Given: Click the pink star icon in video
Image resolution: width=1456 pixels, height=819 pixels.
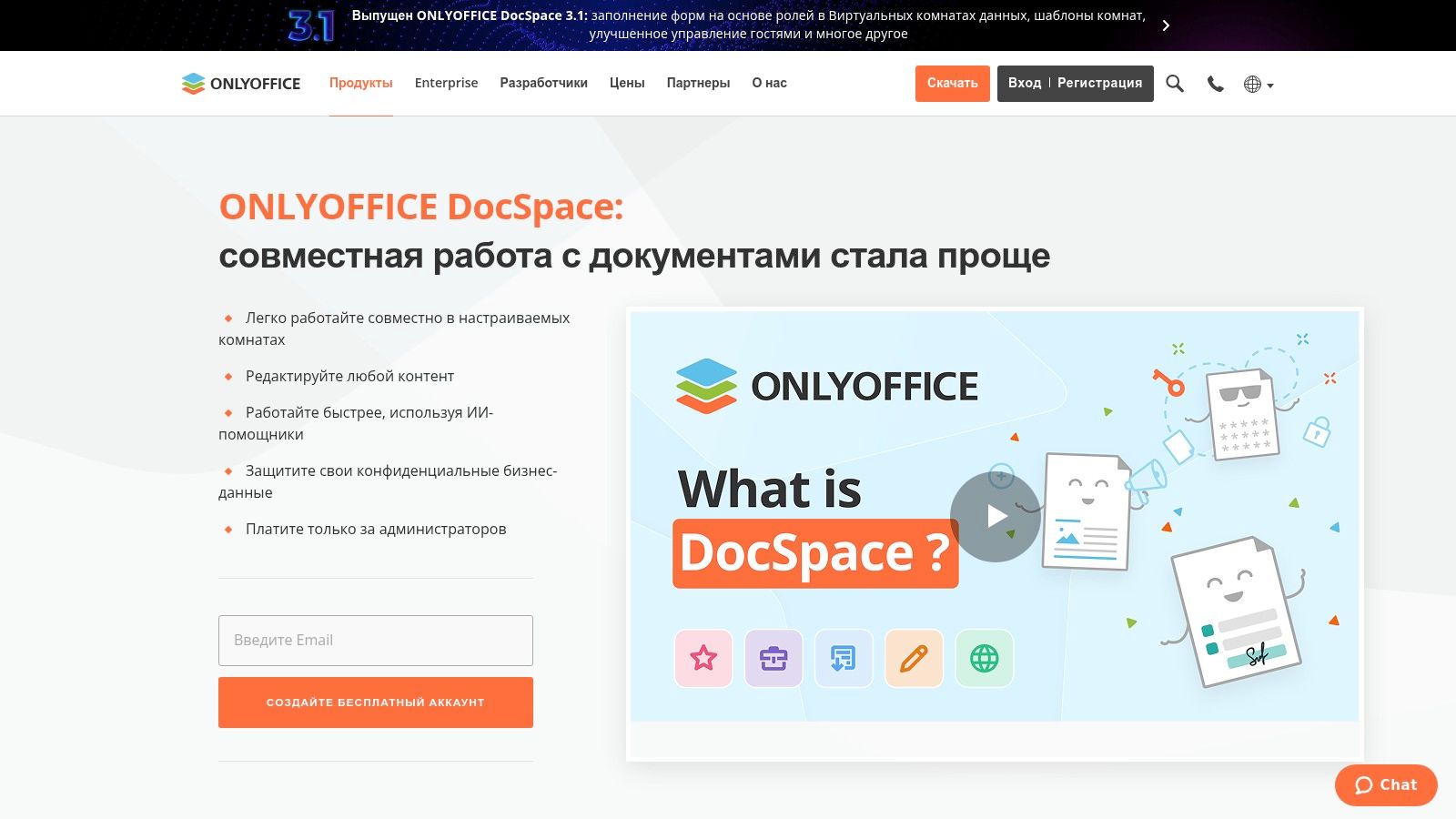Looking at the screenshot, I should [703, 658].
